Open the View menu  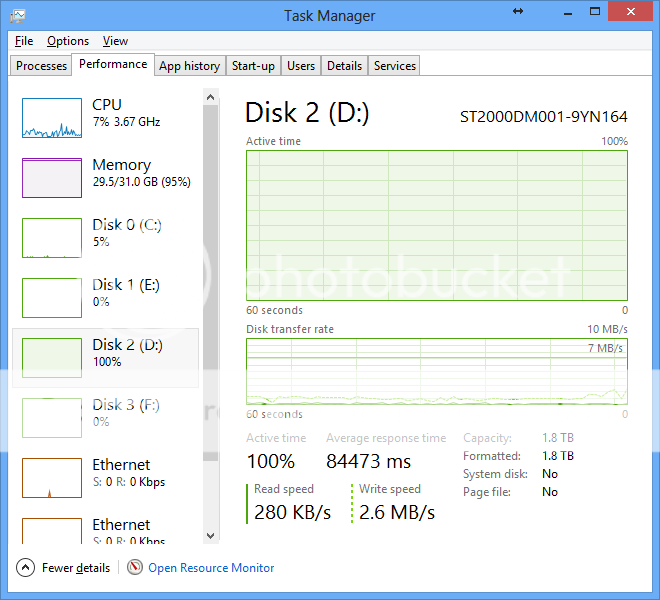point(115,41)
